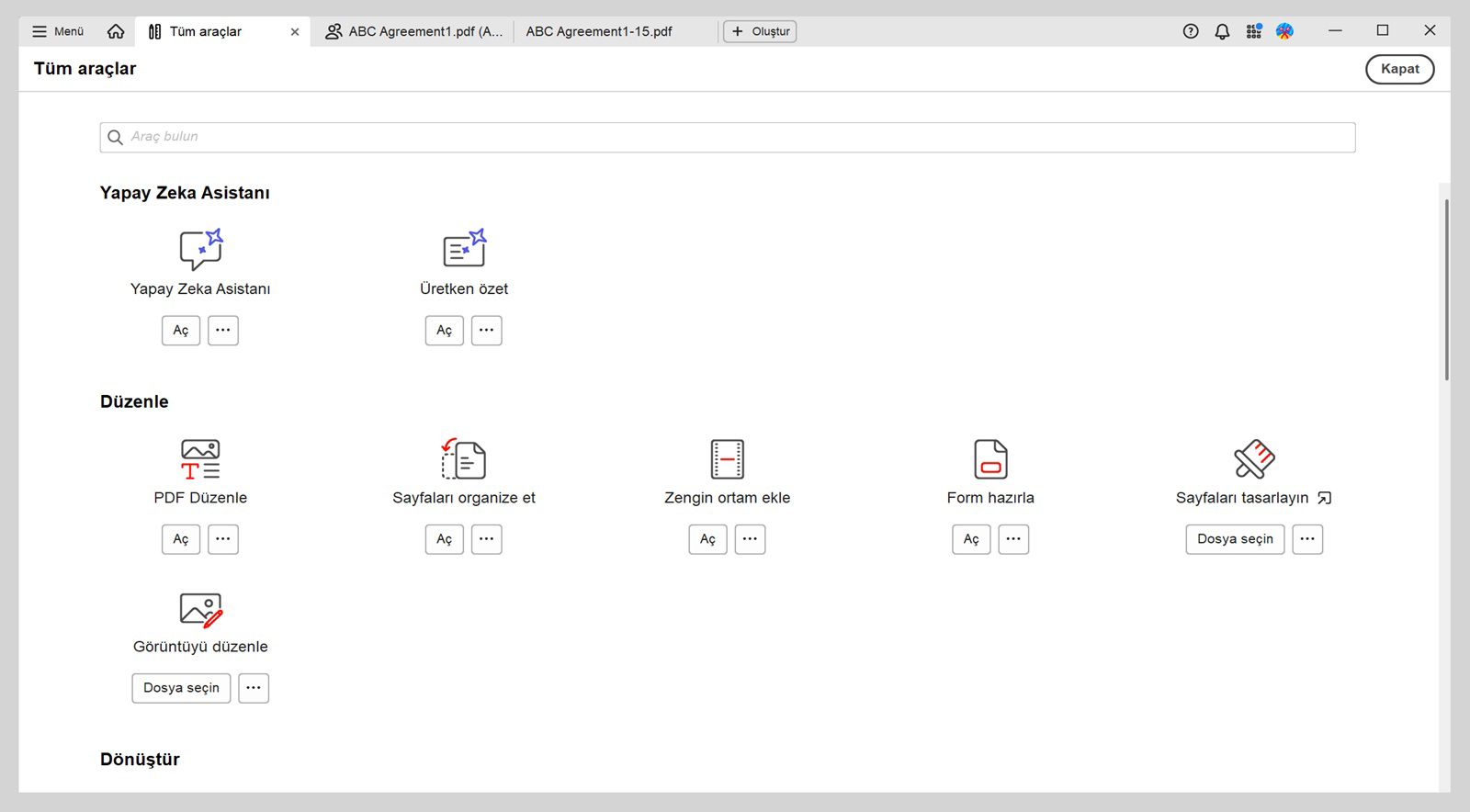Minimize the Acrobat window
Image resolution: width=1470 pixels, height=812 pixels.
[1335, 31]
